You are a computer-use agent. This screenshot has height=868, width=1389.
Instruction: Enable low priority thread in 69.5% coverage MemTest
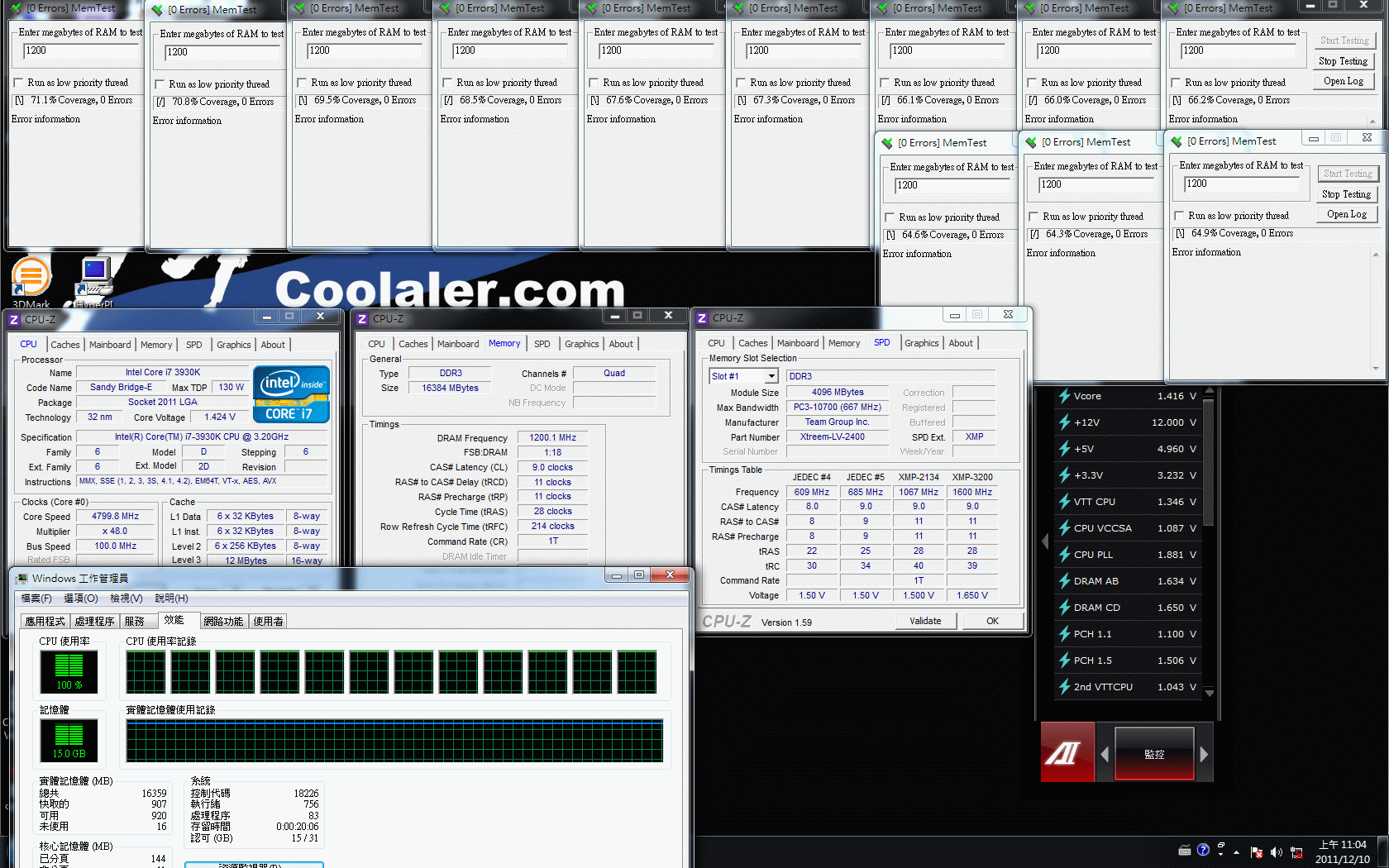coord(302,83)
